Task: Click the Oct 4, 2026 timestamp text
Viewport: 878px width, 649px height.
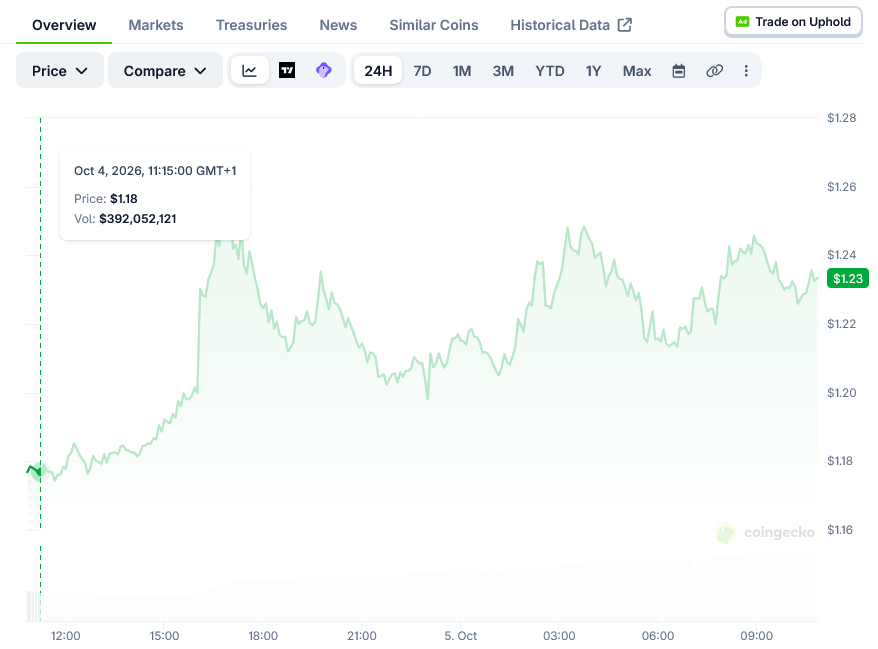Action: (155, 171)
